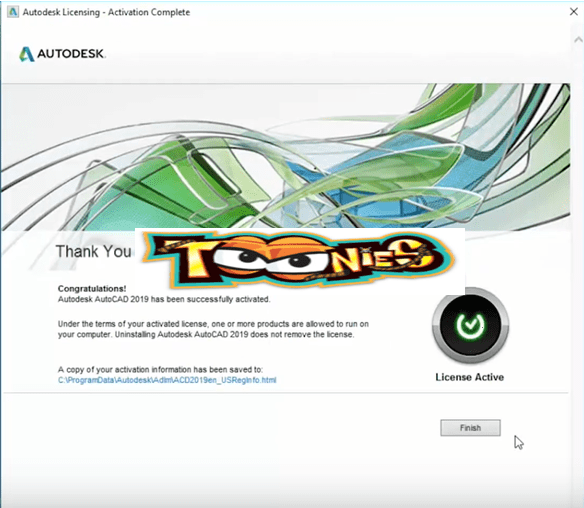Click the vertical scrollbar track

click(x=578, y=261)
